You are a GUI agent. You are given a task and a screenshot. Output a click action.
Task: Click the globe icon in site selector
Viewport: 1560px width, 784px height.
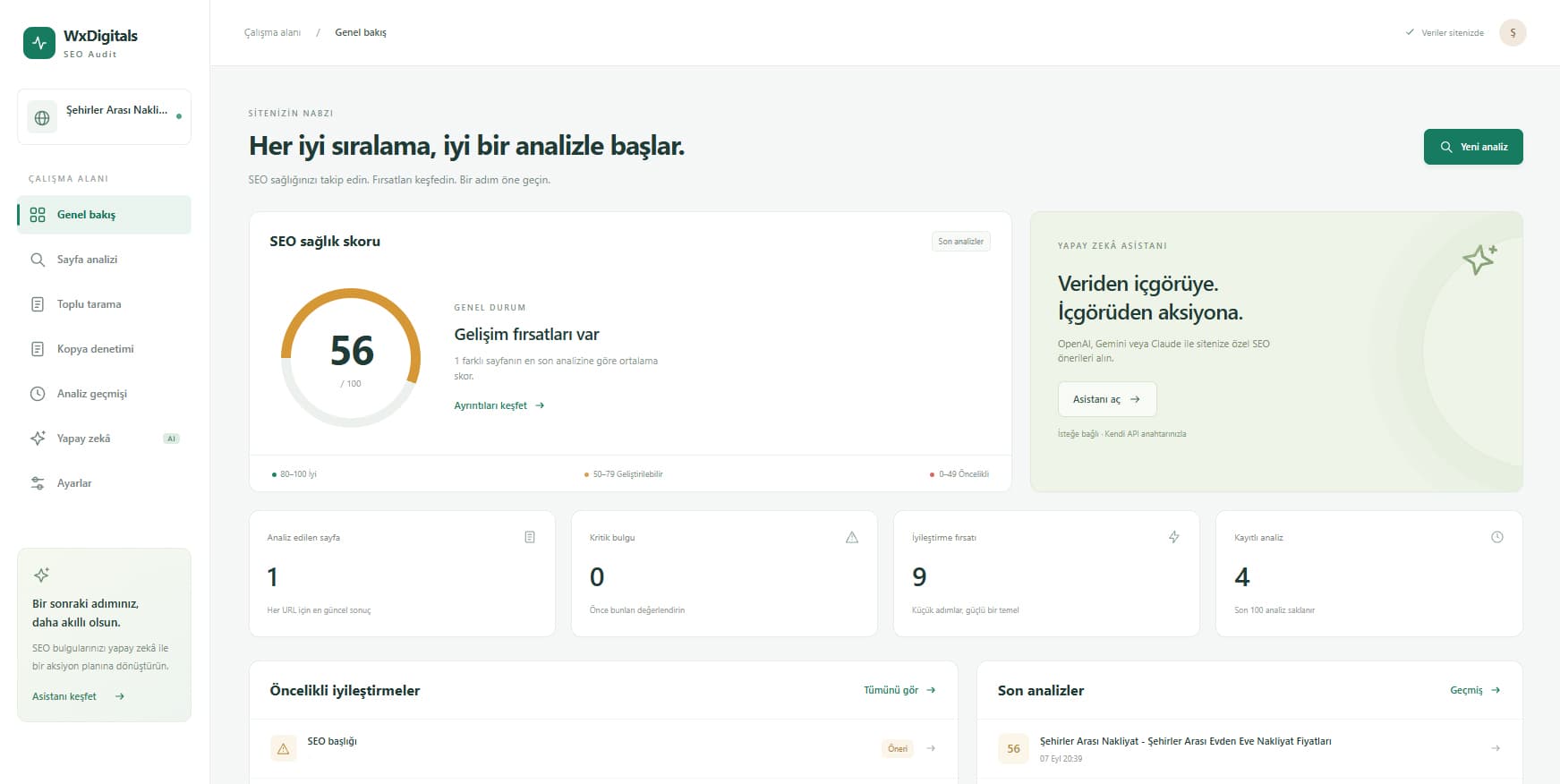(x=42, y=117)
